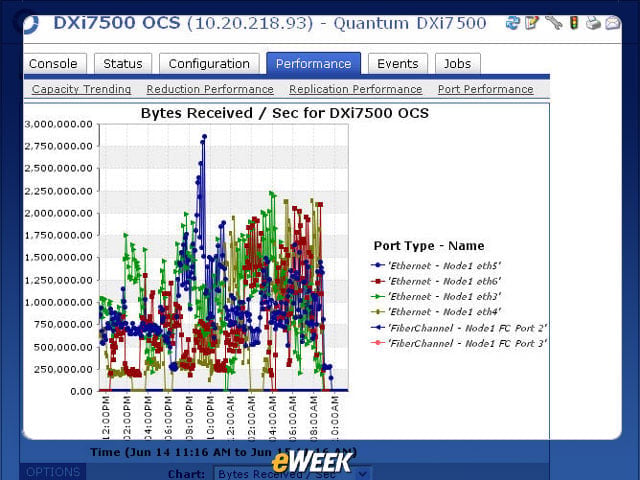Viewport: 640px width, 480px height.
Task: Click the circular logo beside DXi7500 OCS
Action: 30,24
